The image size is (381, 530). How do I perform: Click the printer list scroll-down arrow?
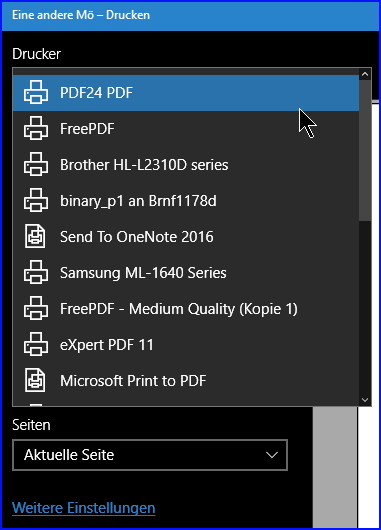[365, 400]
